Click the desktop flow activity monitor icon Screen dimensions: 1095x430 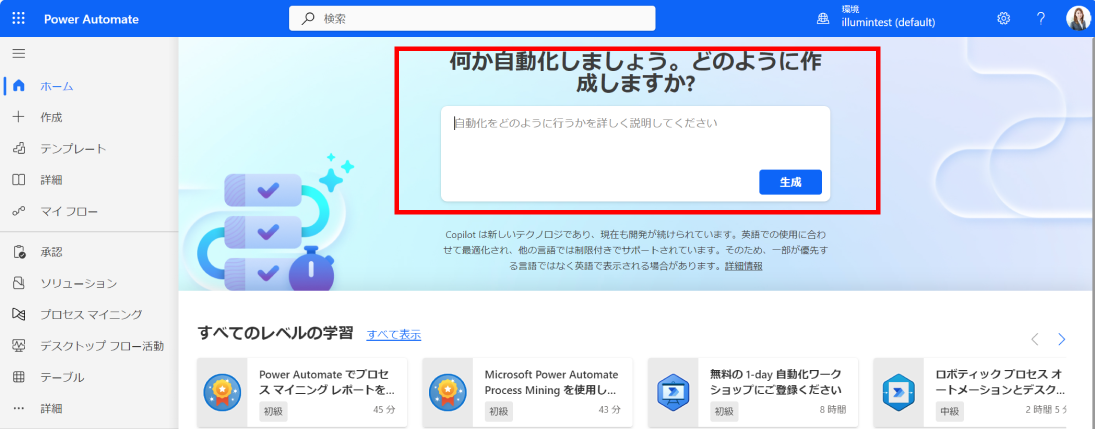click(19, 346)
